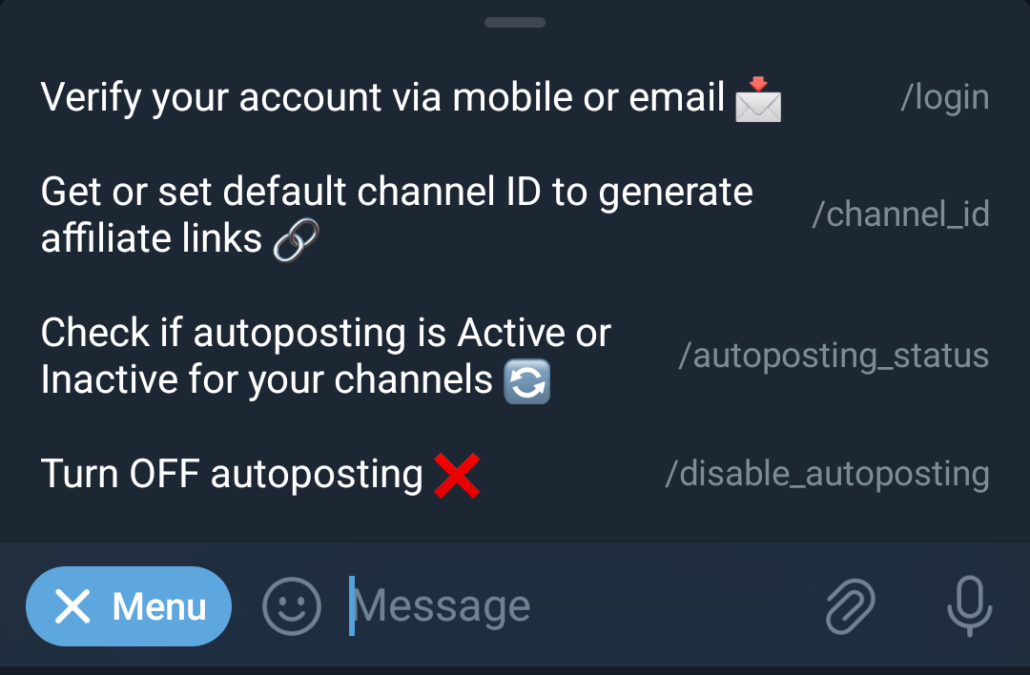Select the /login command
Image resolution: width=1030 pixels, height=675 pixels.
click(945, 97)
